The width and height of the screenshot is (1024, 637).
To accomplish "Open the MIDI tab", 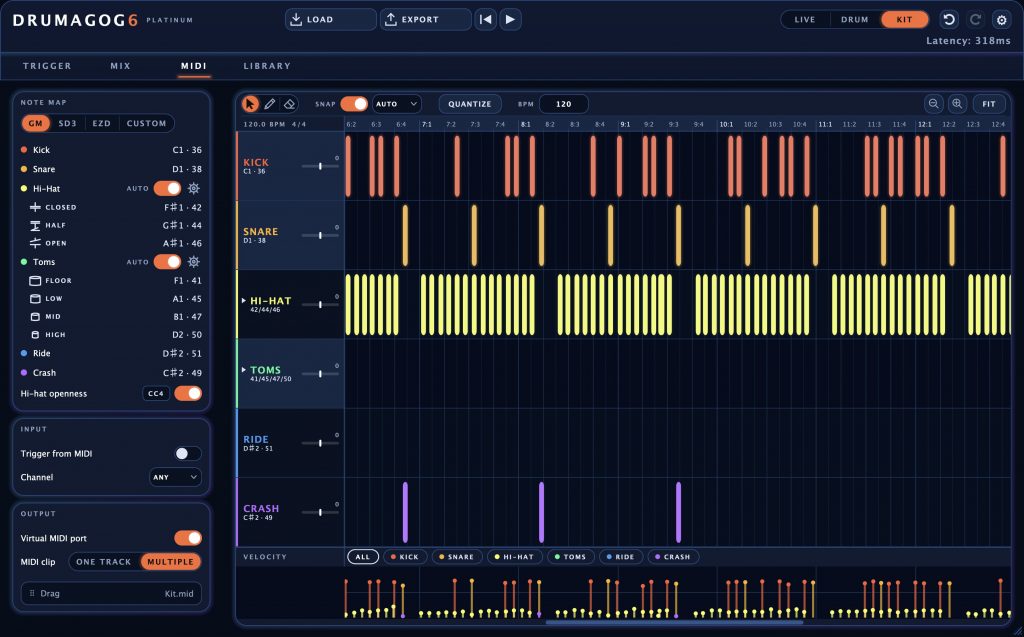I will coord(193,66).
